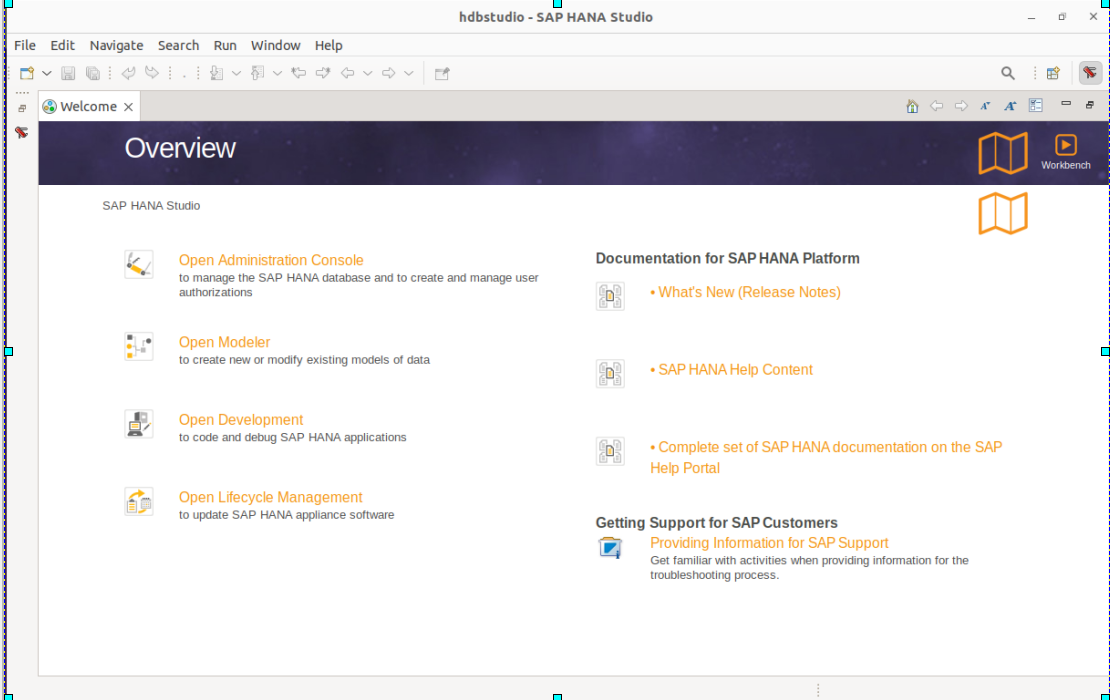
Task: Click the Administration Console icon
Action: [139, 264]
